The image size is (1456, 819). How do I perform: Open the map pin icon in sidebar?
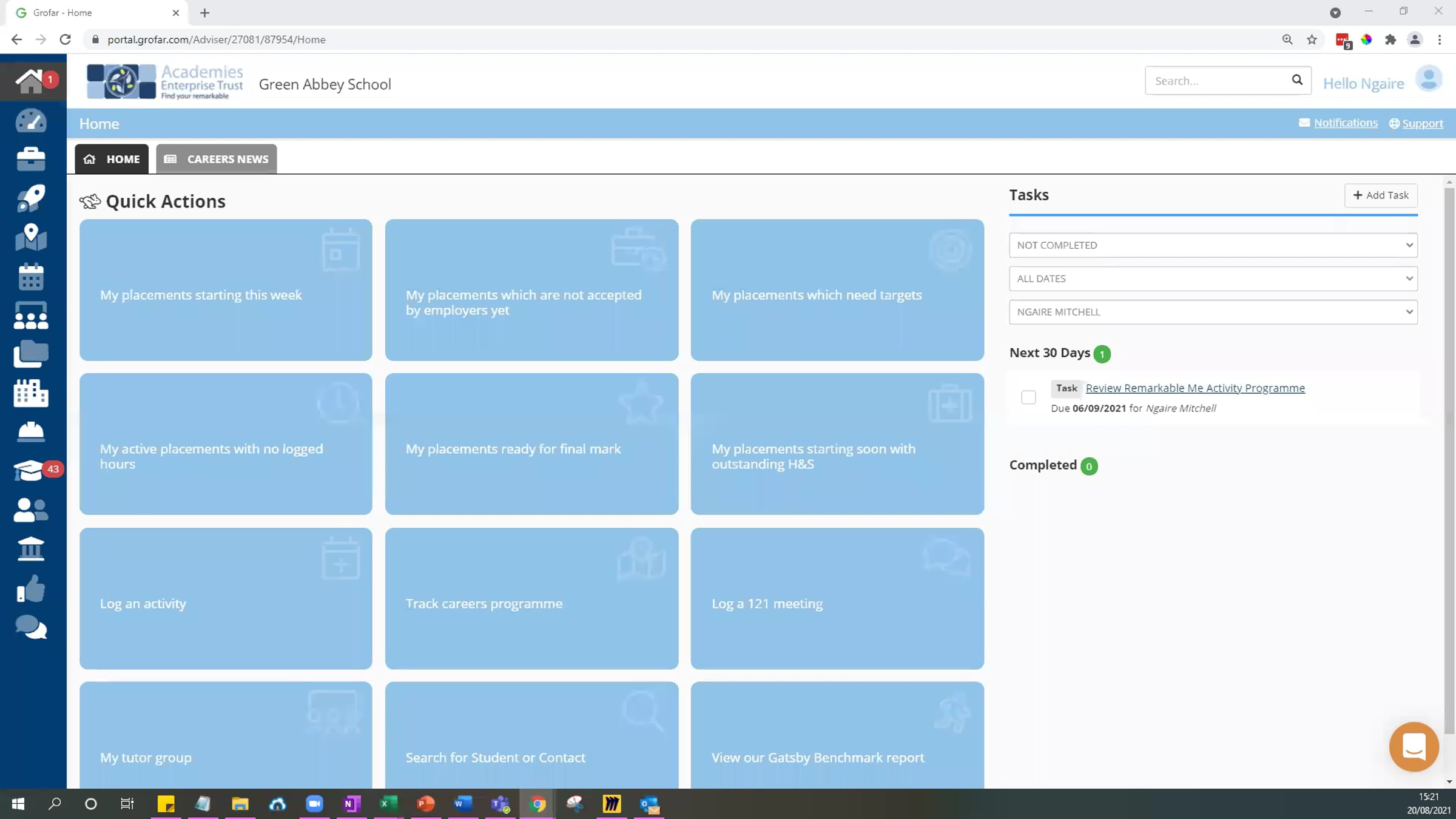tap(30, 237)
